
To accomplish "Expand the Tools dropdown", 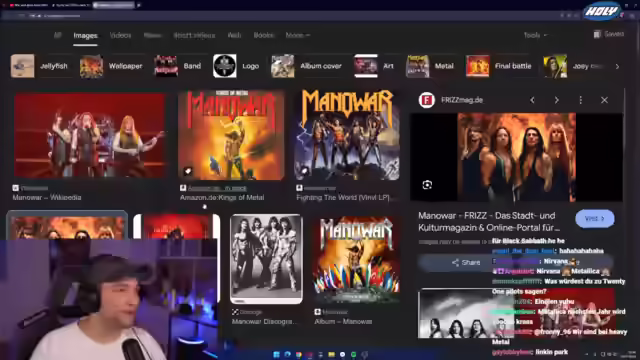I will point(536,36).
